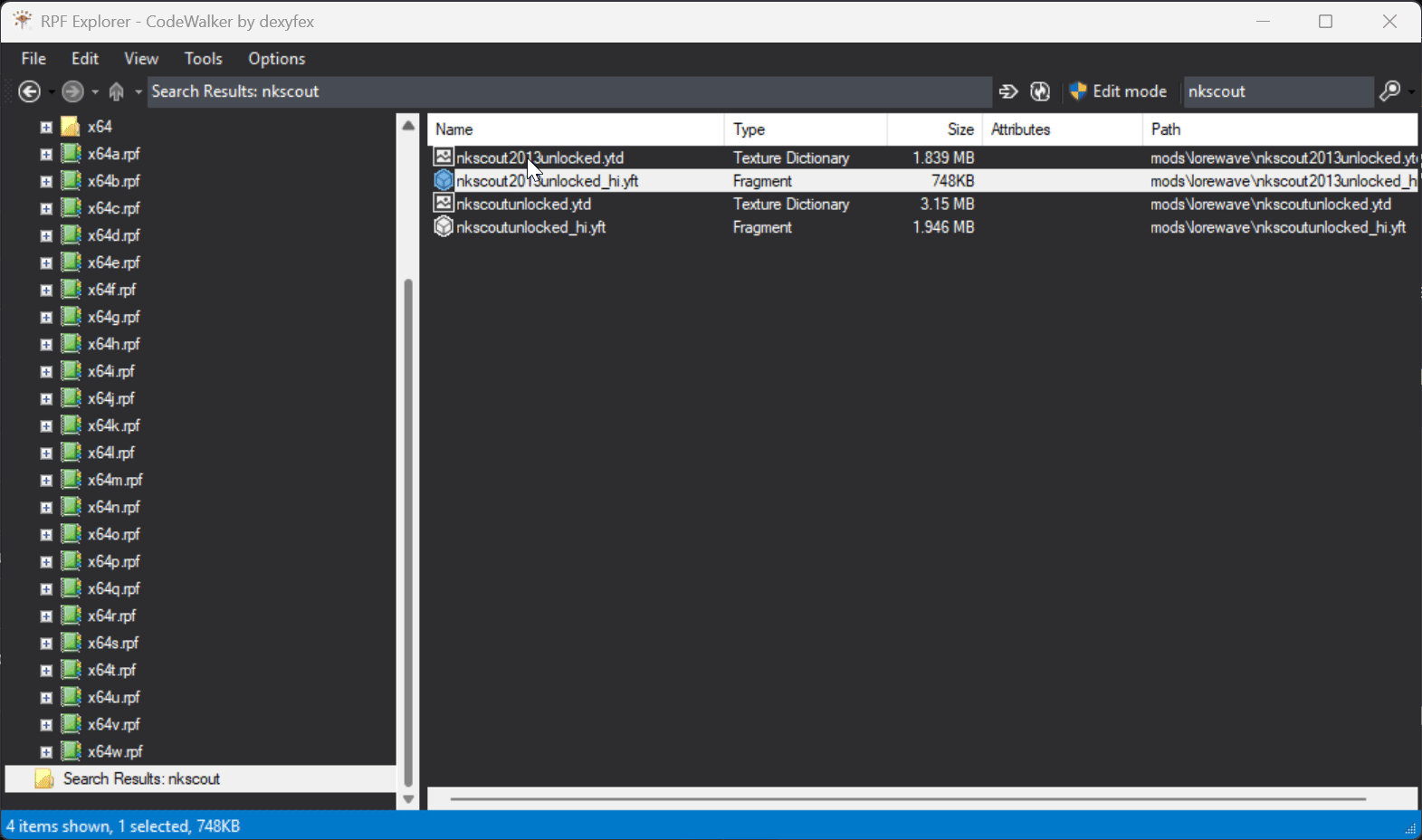Click the x64s.rpf archive icon

pos(71,642)
